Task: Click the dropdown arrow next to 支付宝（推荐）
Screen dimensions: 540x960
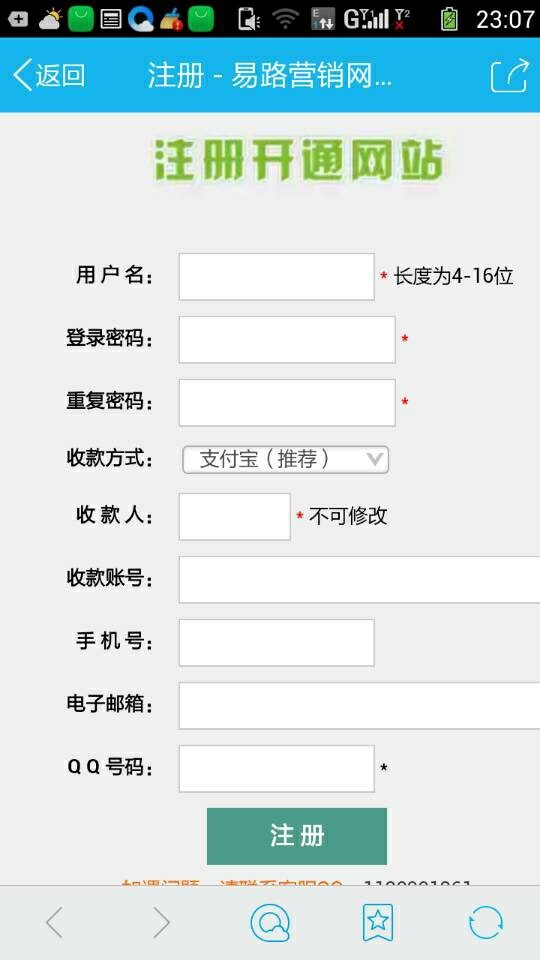Action: [375, 459]
